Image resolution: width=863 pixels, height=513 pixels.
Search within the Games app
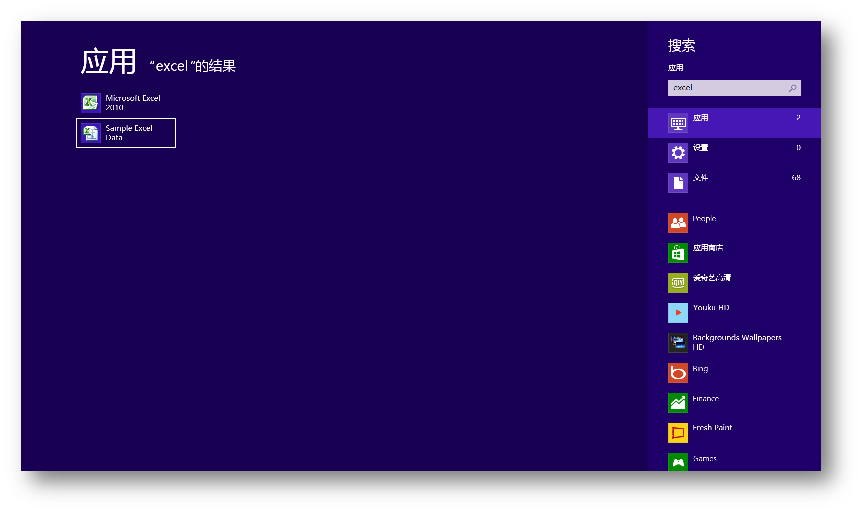734,461
